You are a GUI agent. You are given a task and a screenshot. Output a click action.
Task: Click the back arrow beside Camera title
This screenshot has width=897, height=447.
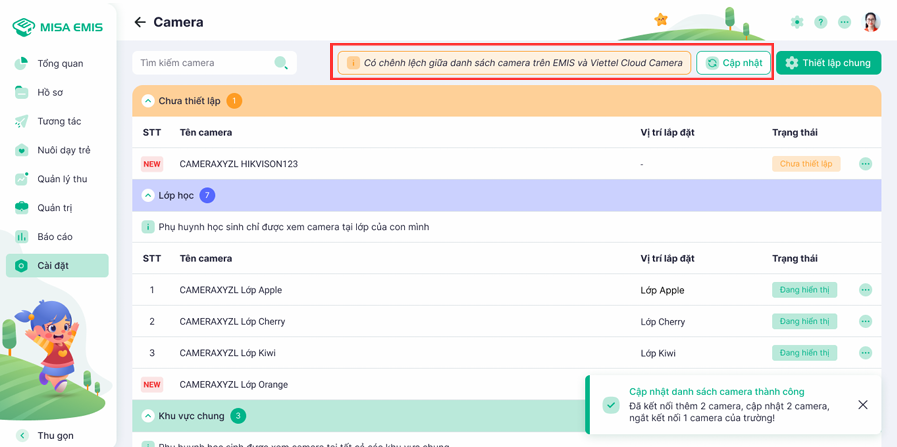coord(140,22)
